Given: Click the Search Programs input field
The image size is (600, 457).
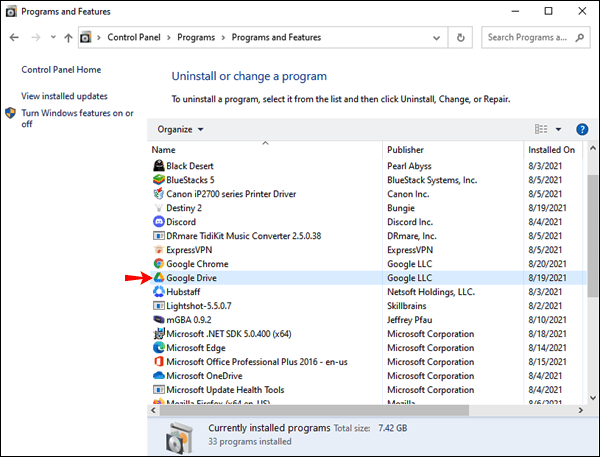Looking at the screenshot, I should [x=528, y=38].
